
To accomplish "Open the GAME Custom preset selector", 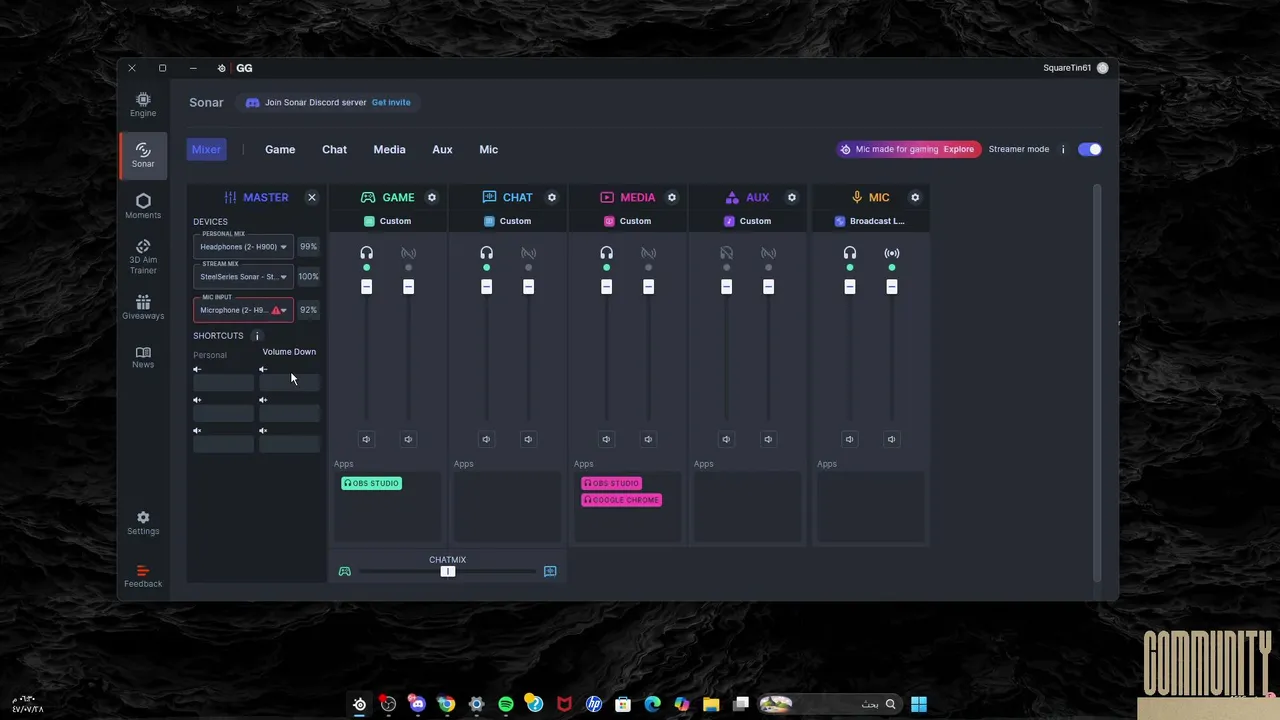I will tap(388, 221).
